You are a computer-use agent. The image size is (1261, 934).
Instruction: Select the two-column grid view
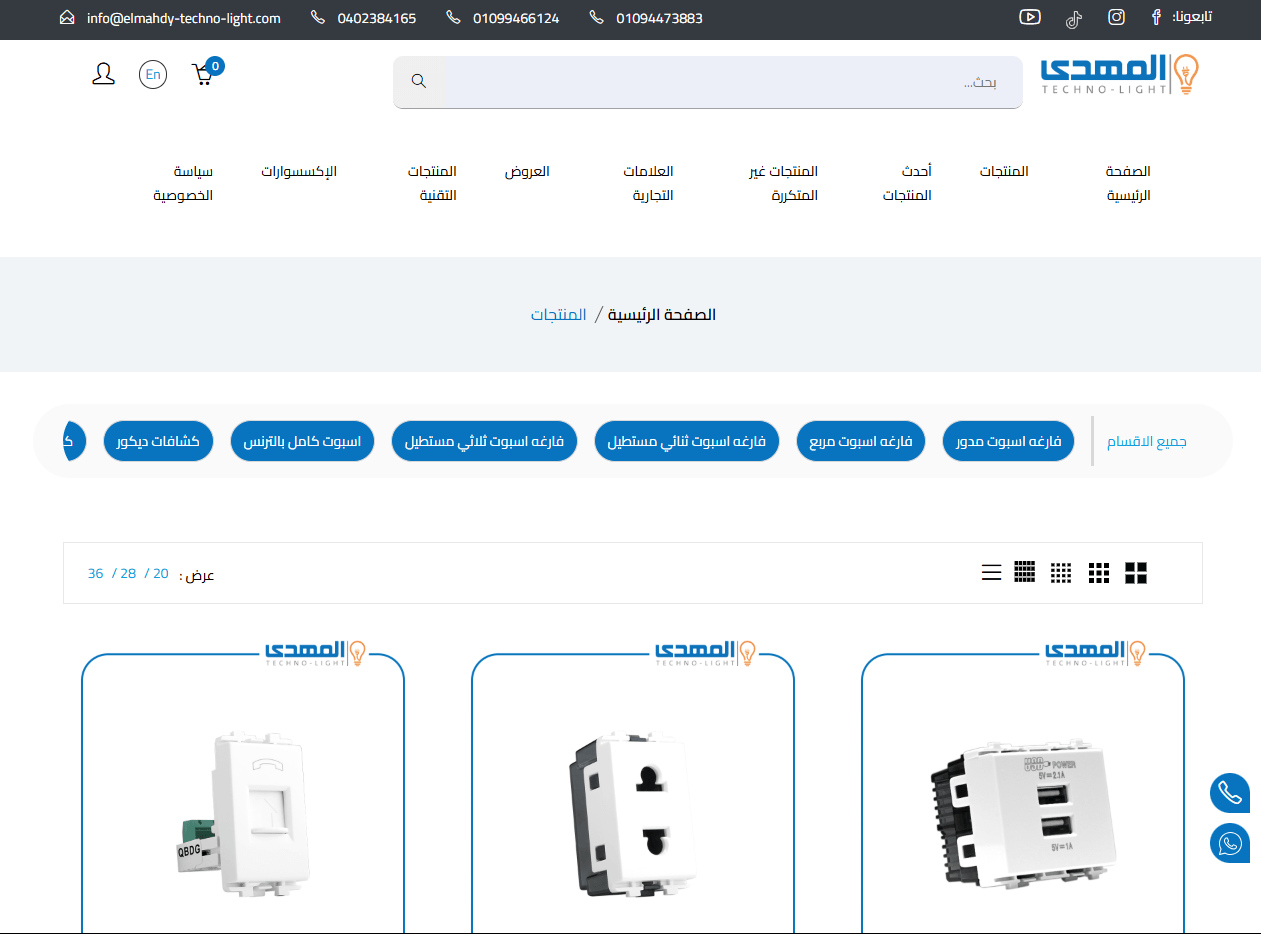pyautogui.click(x=1135, y=573)
